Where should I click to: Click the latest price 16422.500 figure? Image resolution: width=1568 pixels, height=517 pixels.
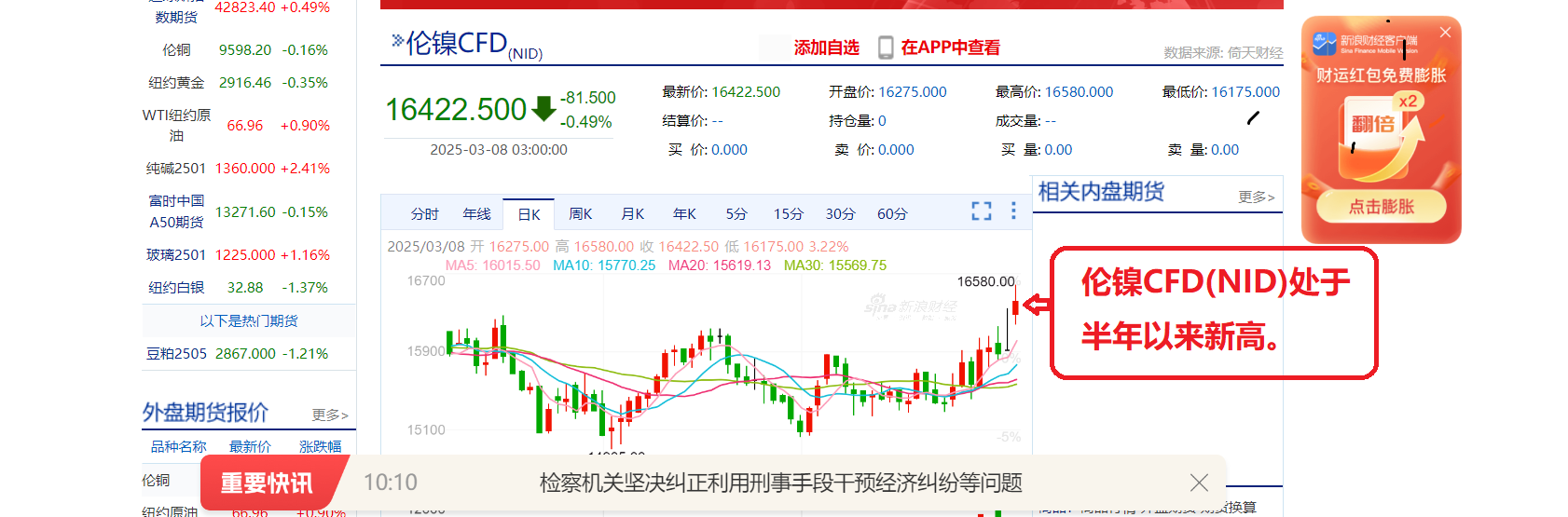(456, 110)
